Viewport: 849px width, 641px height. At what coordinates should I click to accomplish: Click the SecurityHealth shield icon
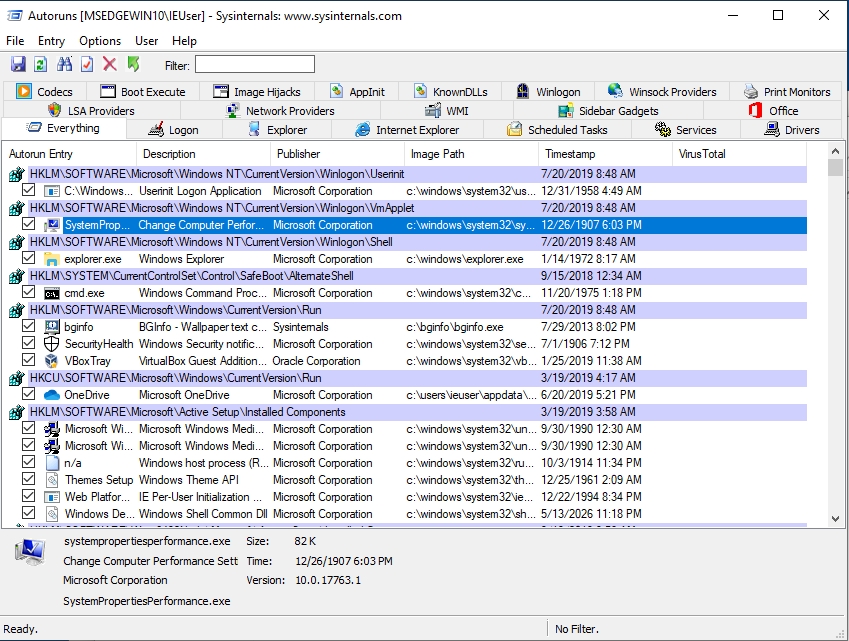(52, 344)
